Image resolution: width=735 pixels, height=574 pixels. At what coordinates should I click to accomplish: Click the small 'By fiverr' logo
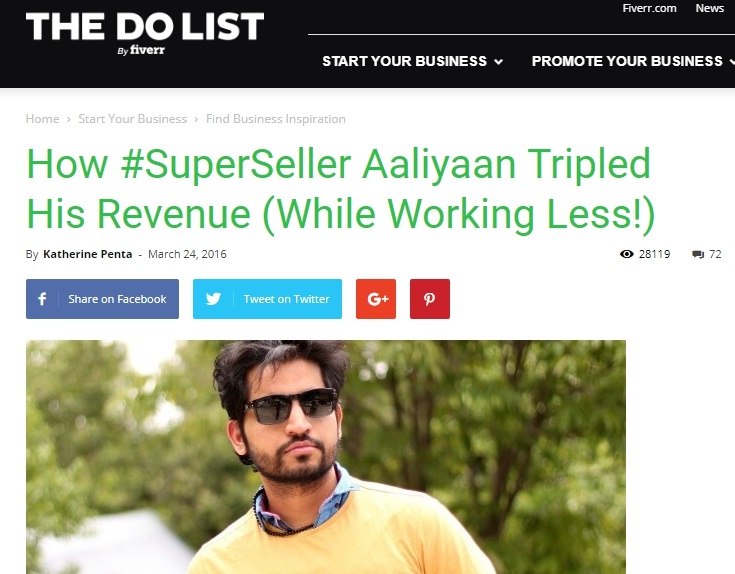[141, 50]
